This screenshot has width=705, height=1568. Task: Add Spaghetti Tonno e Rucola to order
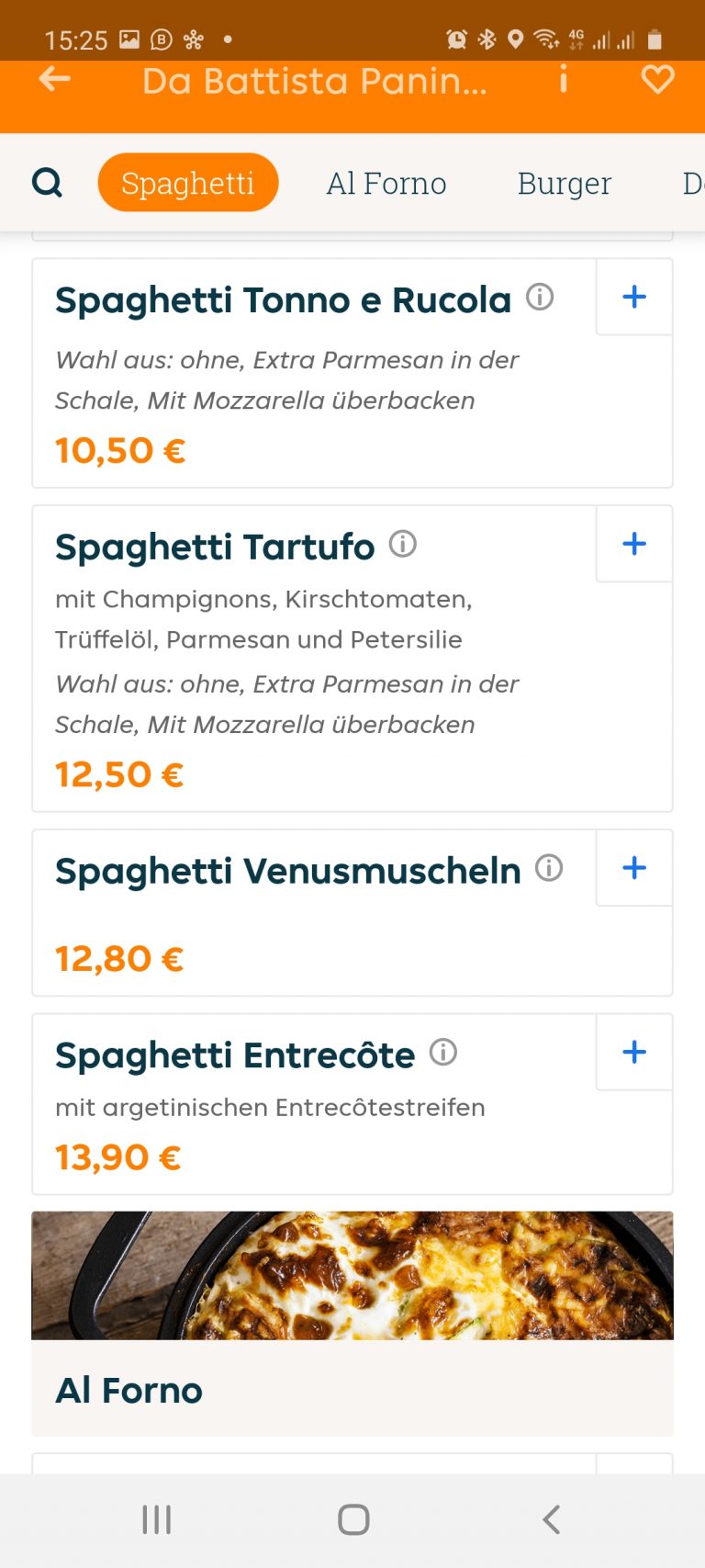[x=634, y=297]
